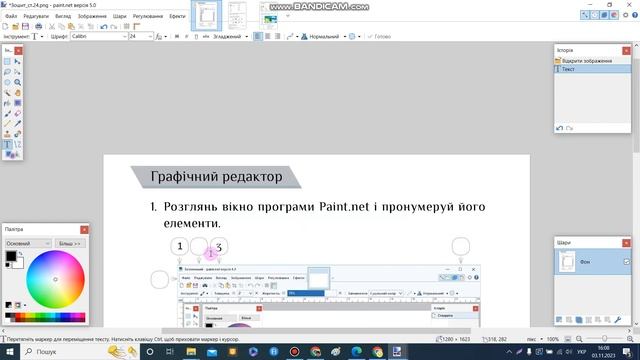The height and width of the screenshot is (360, 640).
Task: Select the Gradient tool
Action: [x=18, y=103]
